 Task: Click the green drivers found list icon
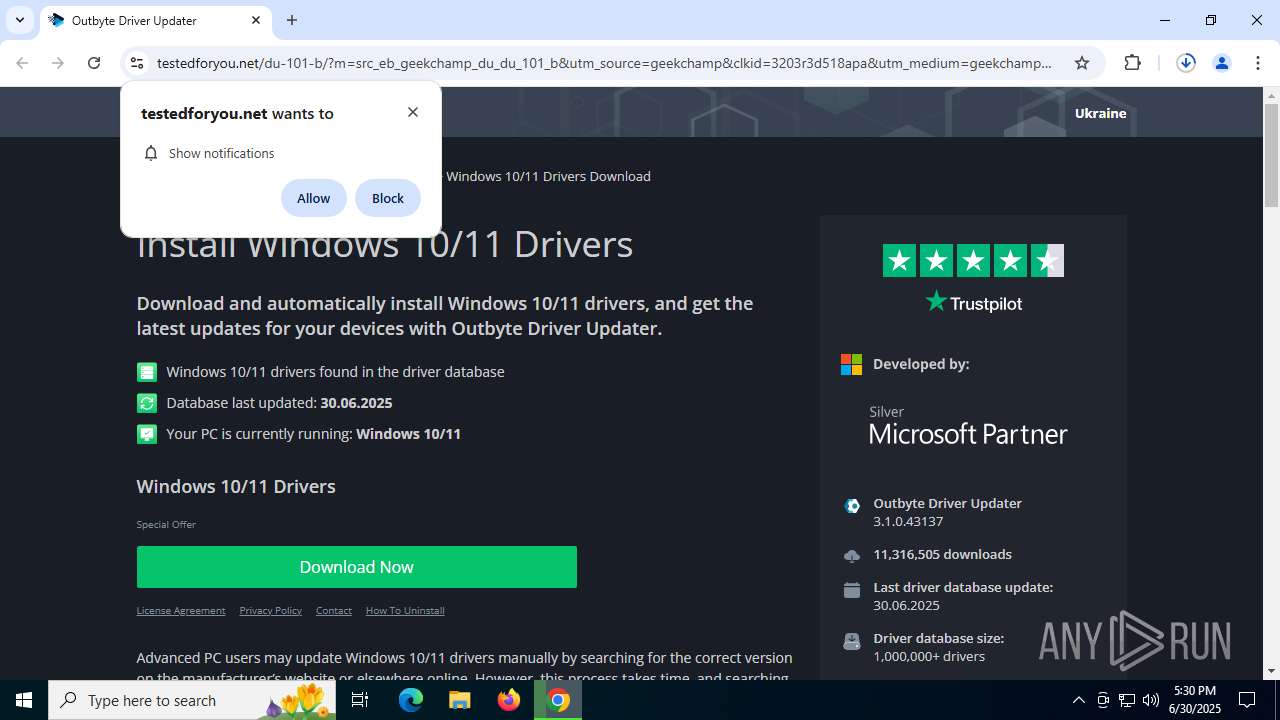(x=147, y=372)
